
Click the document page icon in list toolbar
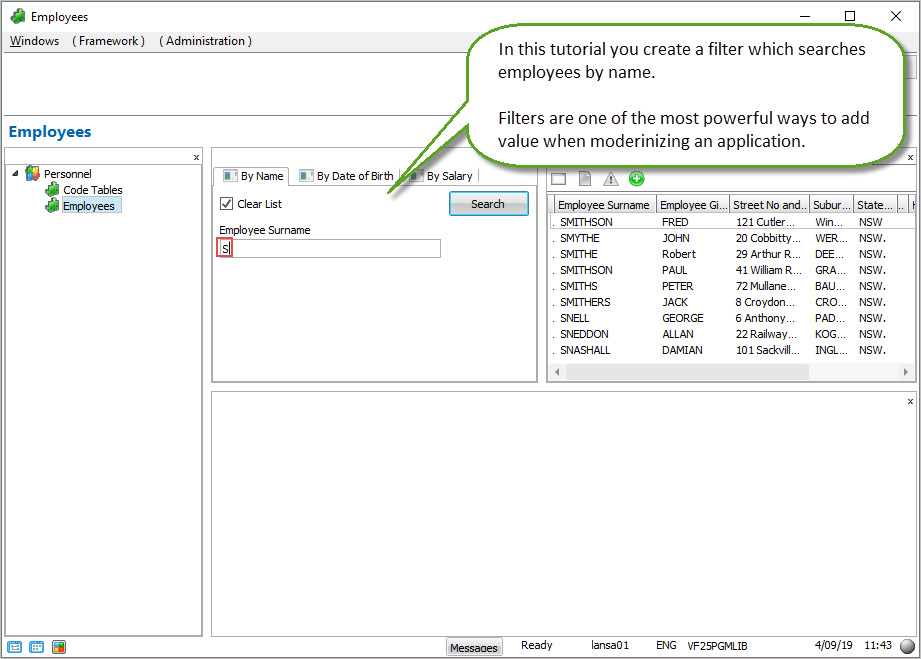point(585,179)
